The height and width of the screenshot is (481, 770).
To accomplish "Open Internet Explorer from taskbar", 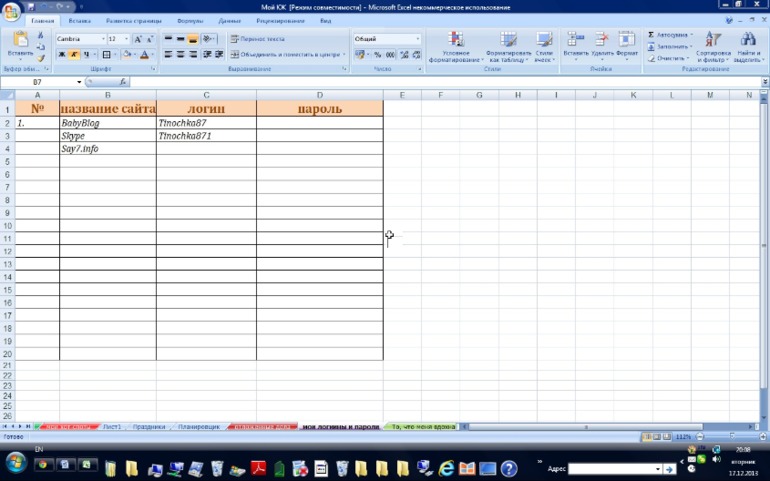I will 446,468.
